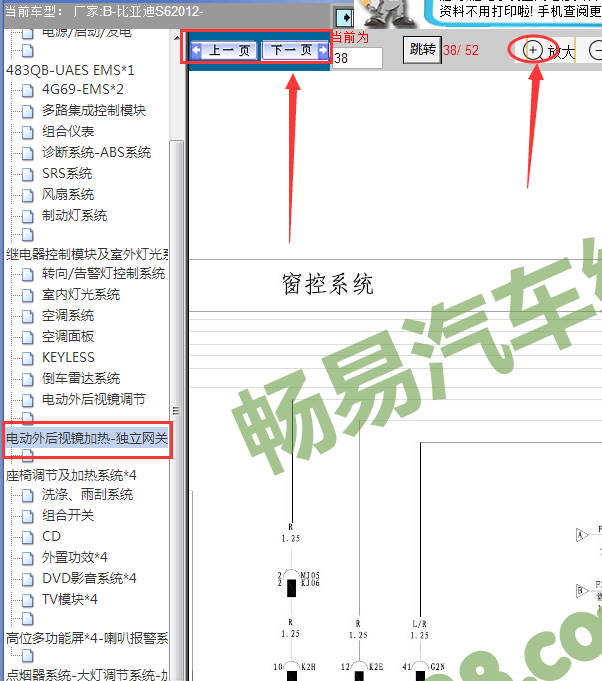Screen dimensions: 602x681
Task: Click the arrow icon beside the vehicle title bar
Action: coord(345,18)
